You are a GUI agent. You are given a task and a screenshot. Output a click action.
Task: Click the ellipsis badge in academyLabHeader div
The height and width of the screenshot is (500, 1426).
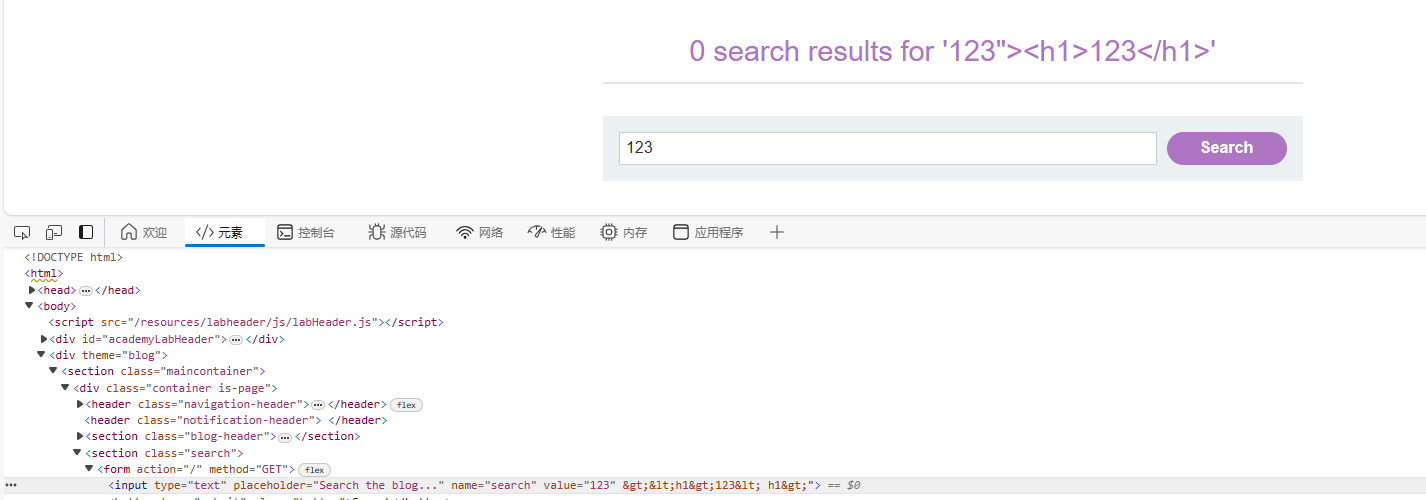click(236, 339)
